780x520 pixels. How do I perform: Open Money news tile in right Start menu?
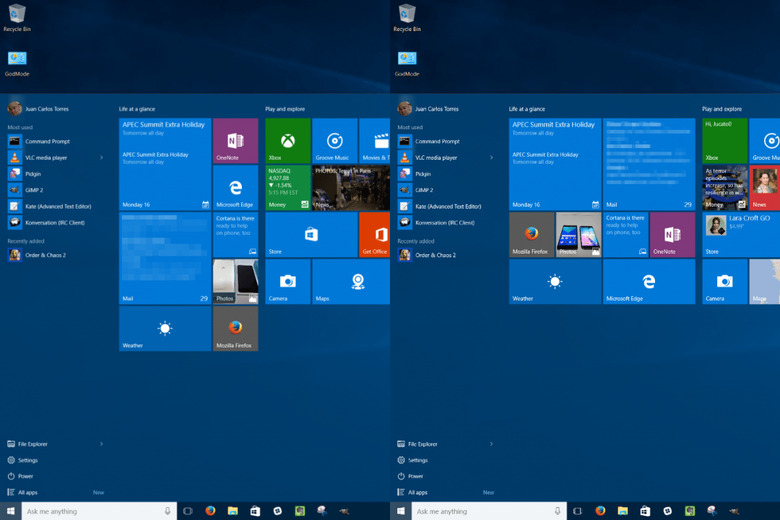(x=724, y=188)
